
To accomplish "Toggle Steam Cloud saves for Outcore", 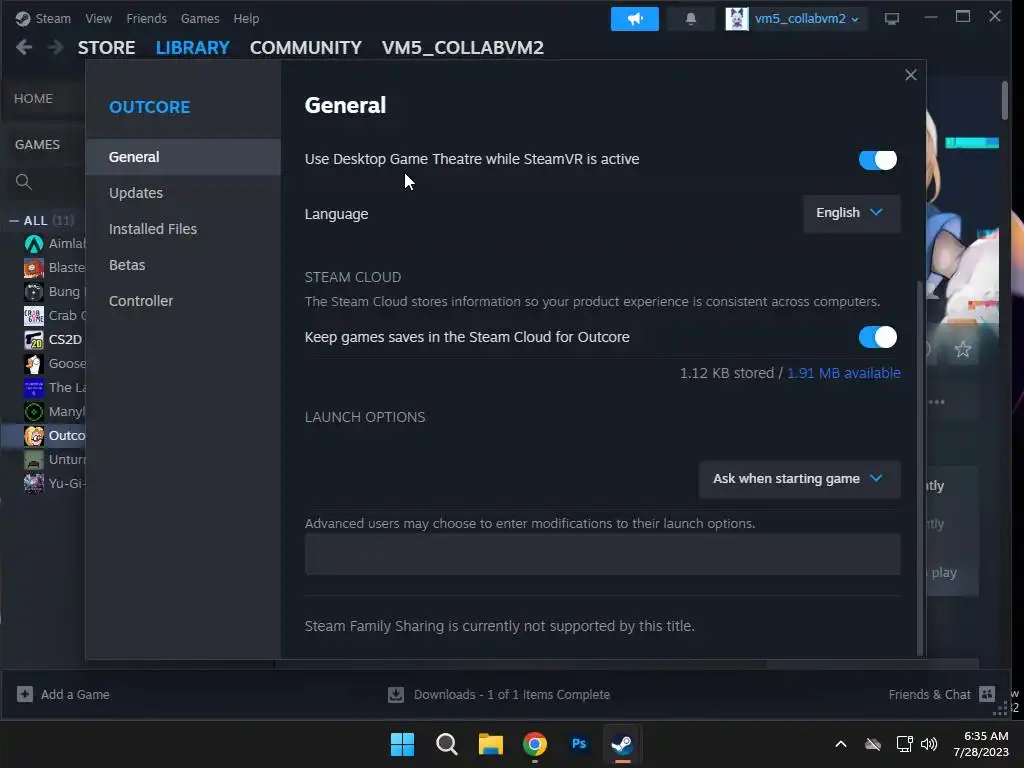I will pos(878,338).
